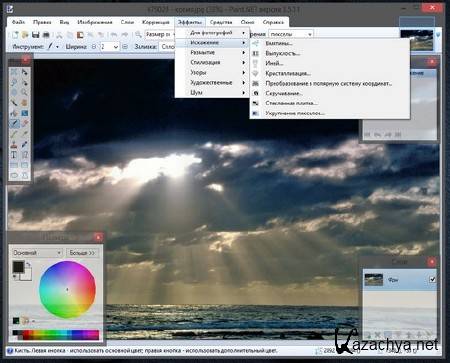Click the Cut scissors toolbar icon

click(59, 34)
